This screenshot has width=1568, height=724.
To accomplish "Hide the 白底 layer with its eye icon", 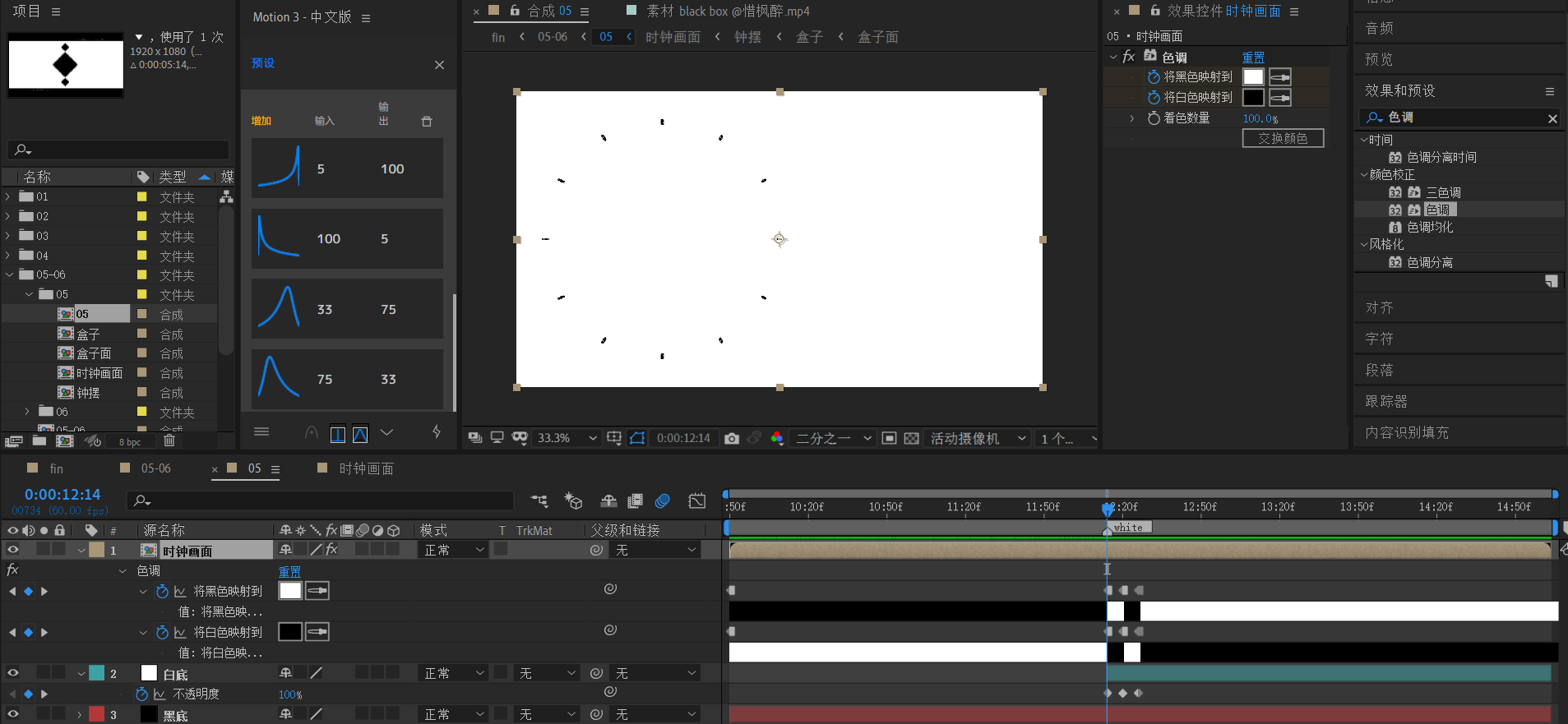I will (x=13, y=673).
